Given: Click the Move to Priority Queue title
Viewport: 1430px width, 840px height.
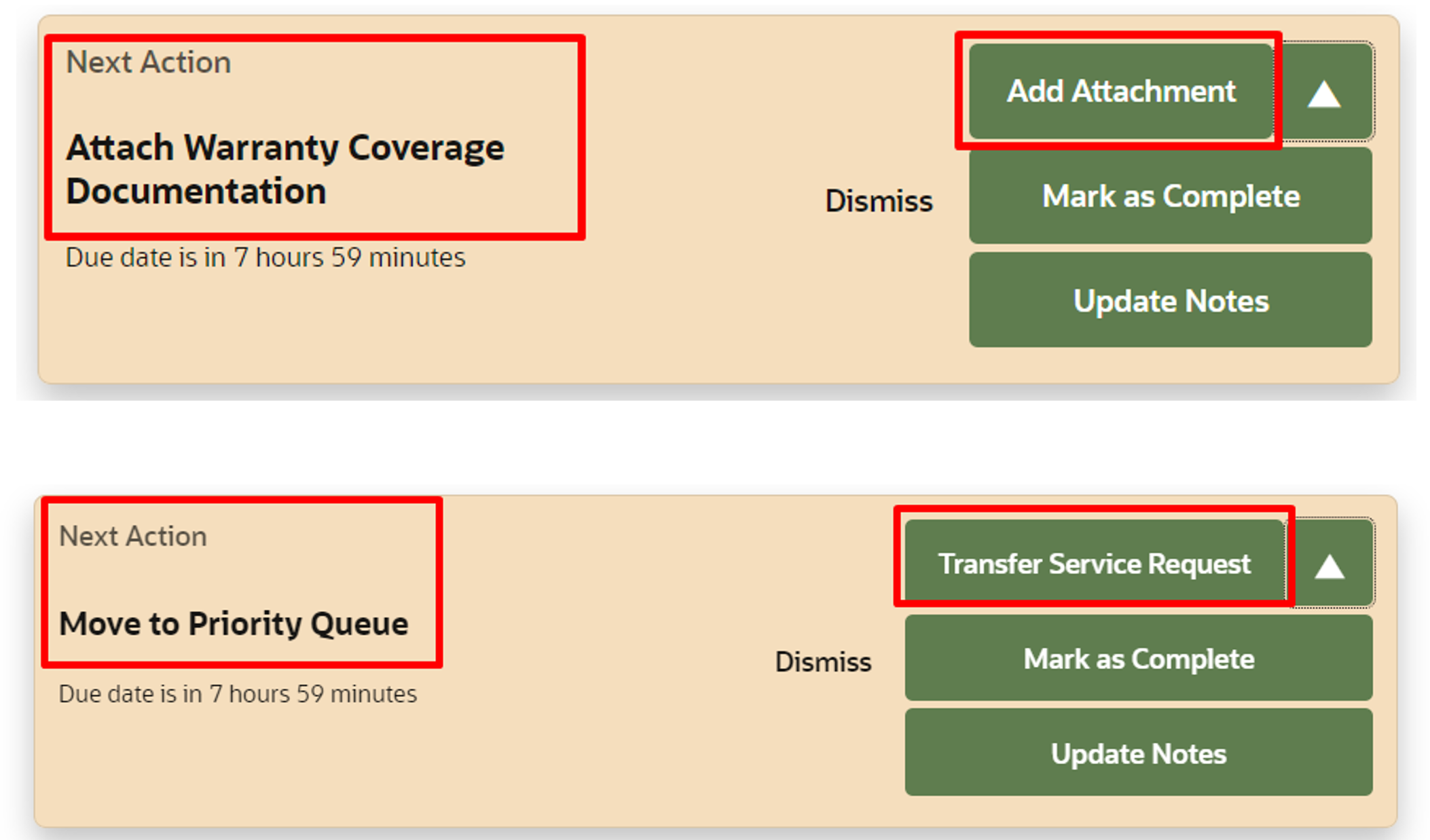Looking at the screenshot, I should pos(234,623).
